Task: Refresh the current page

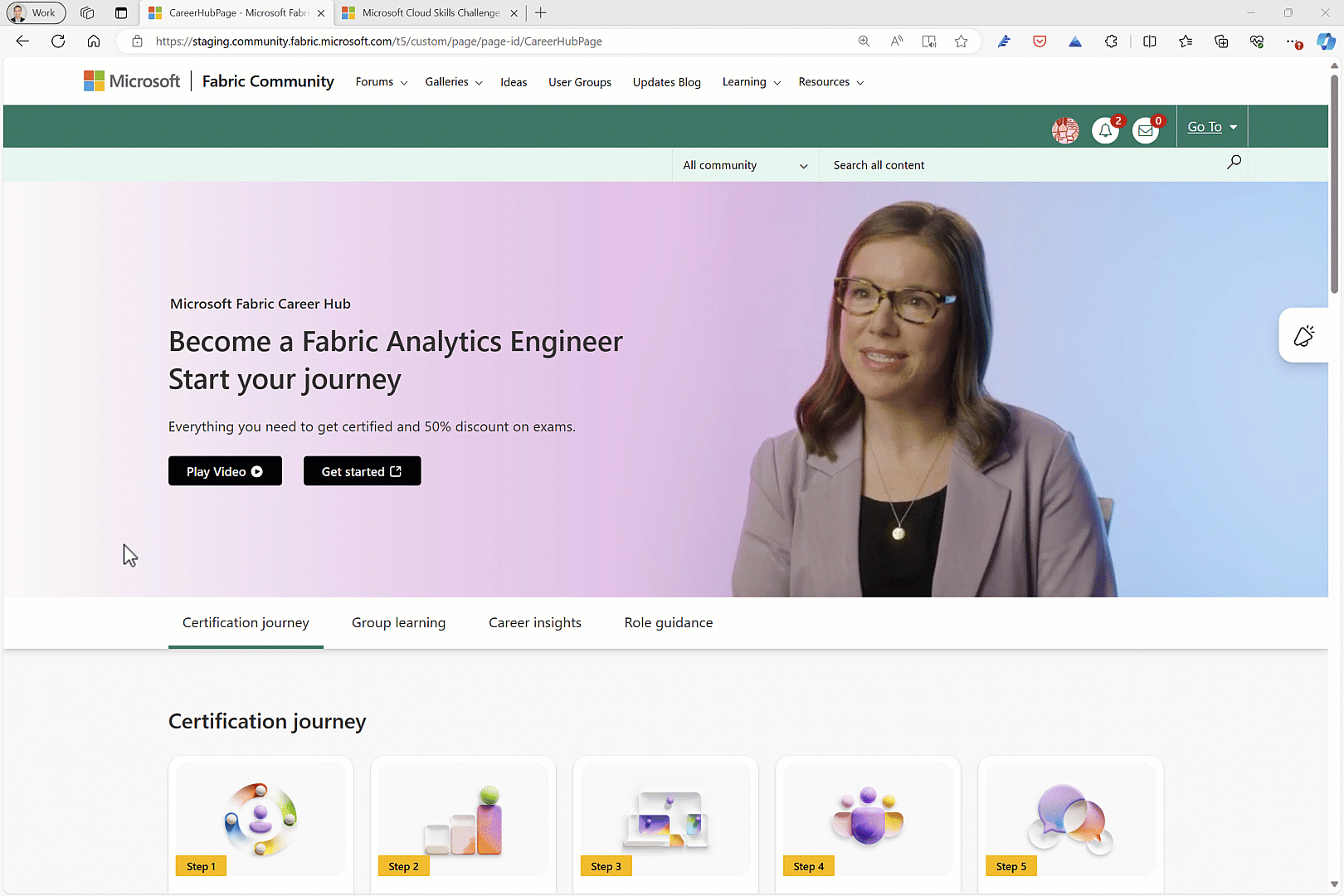Action: click(58, 41)
